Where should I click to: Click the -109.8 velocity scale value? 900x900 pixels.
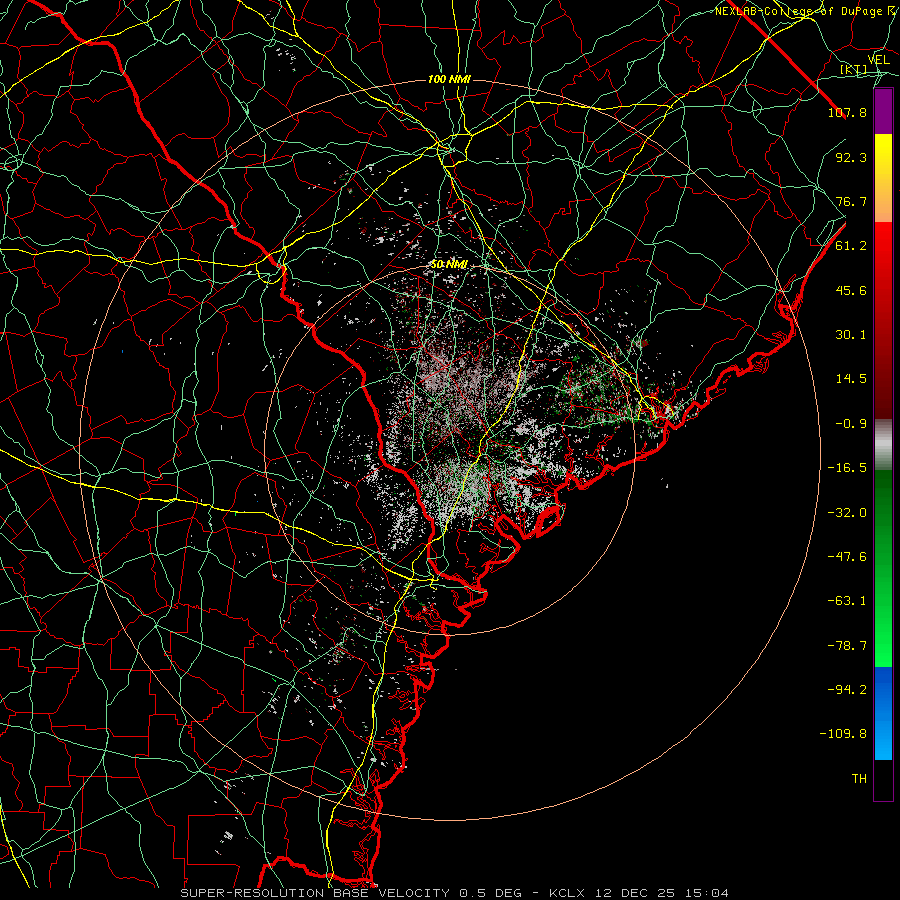pos(843,734)
